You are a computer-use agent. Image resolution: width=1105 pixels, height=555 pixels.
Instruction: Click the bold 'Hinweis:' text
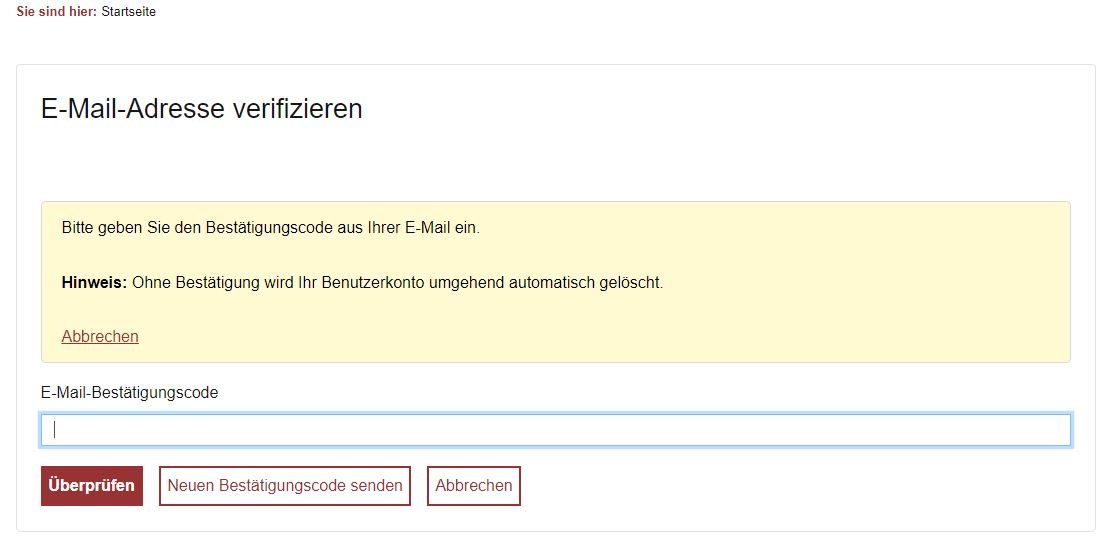[94, 282]
